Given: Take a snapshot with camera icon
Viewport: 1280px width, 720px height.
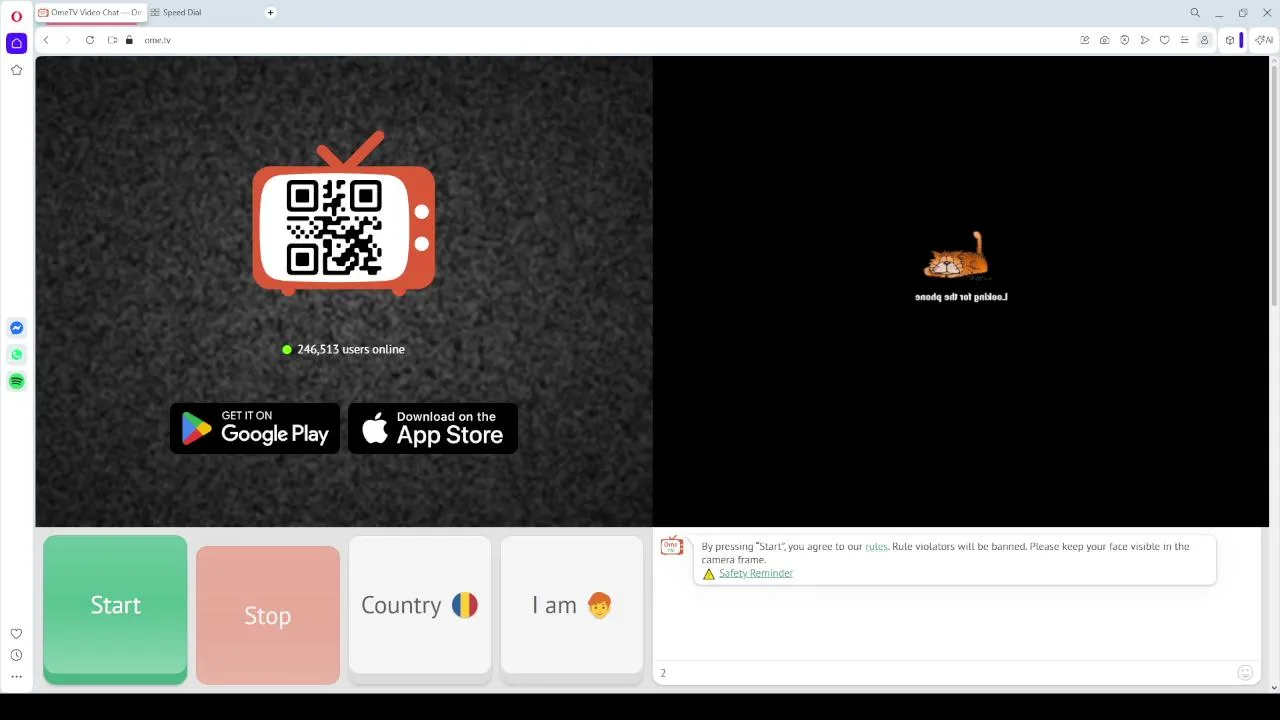Looking at the screenshot, I should pyautogui.click(x=1104, y=40).
